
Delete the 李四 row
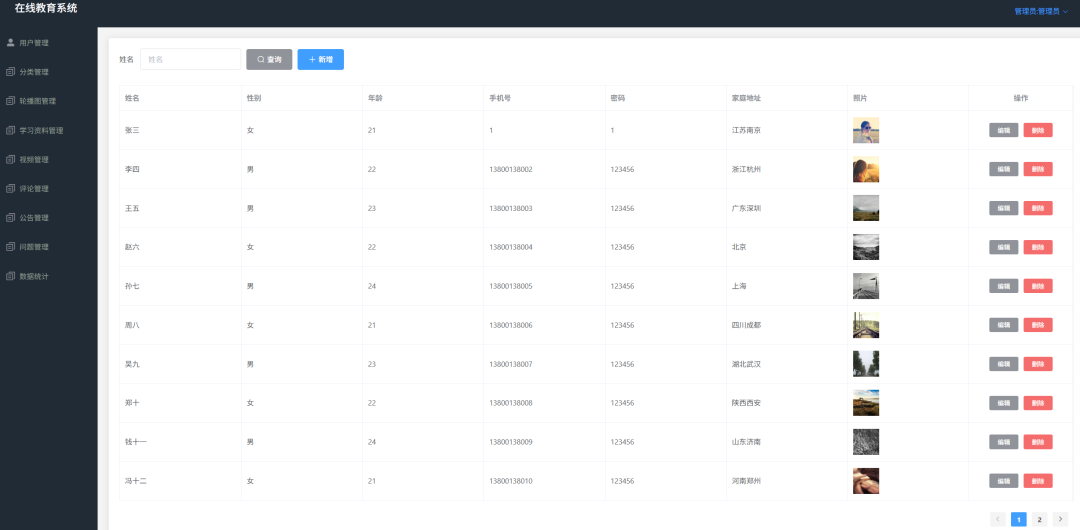1038,169
